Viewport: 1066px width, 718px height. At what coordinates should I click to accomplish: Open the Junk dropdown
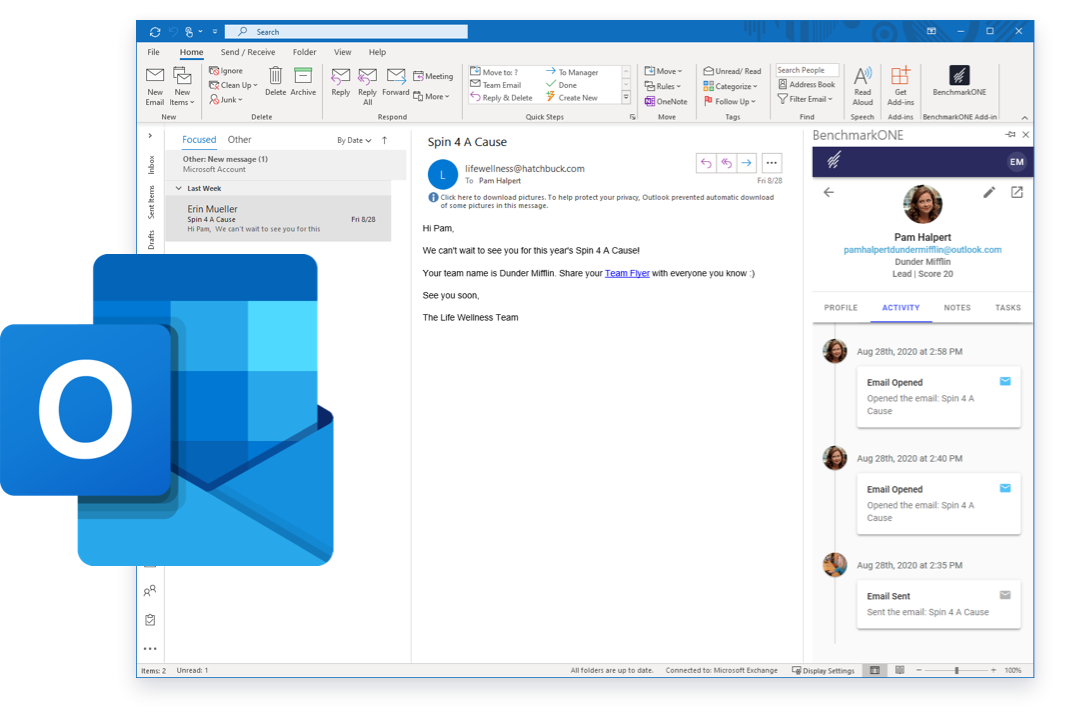coord(226,99)
